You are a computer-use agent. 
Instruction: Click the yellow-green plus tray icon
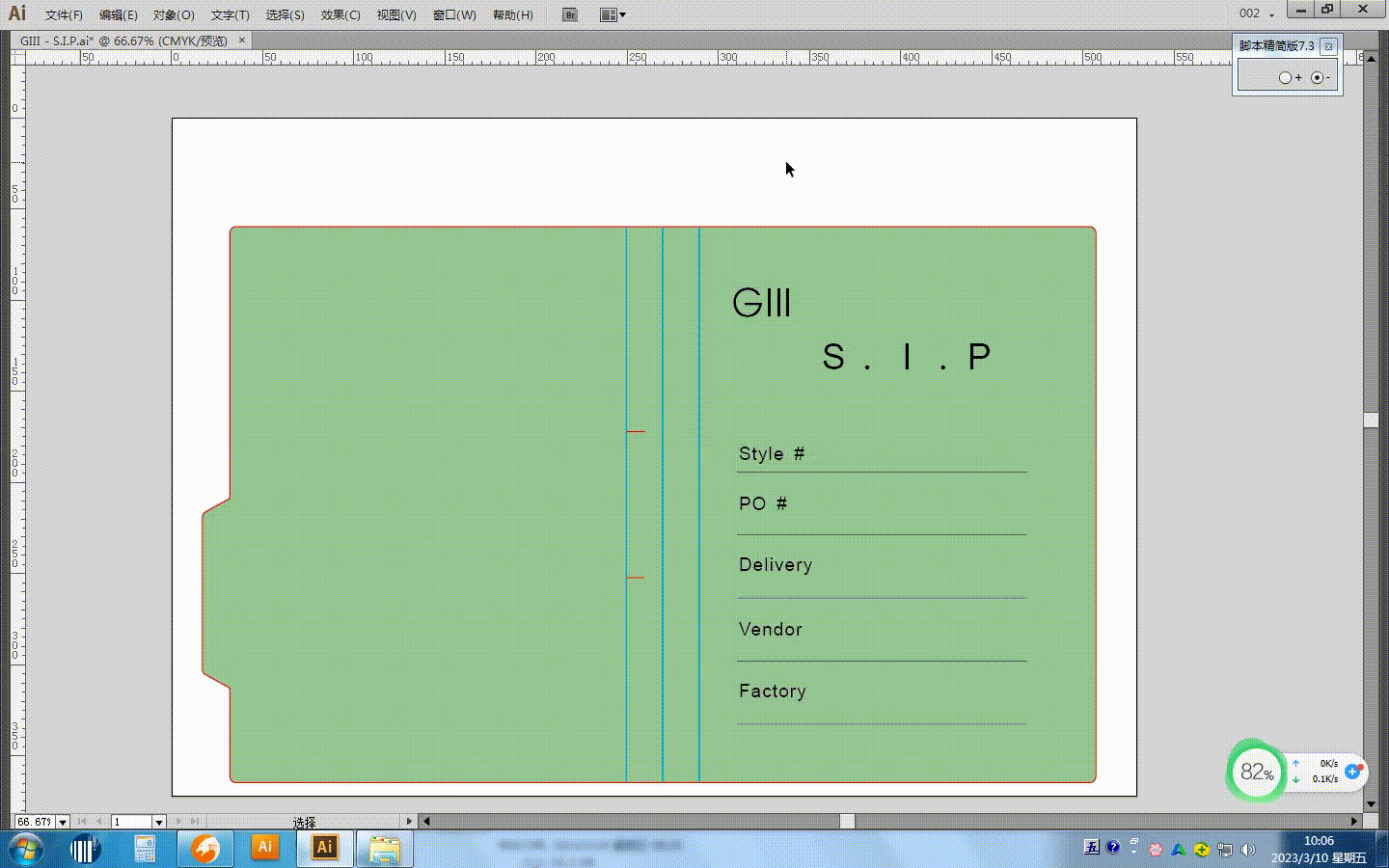coord(1201,850)
